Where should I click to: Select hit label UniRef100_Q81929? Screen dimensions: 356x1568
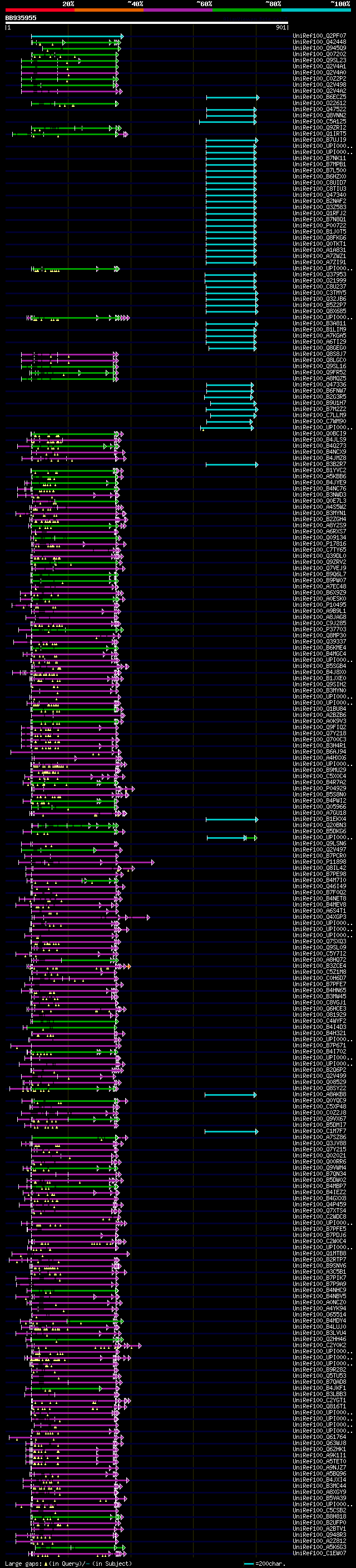coord(319,1015)
